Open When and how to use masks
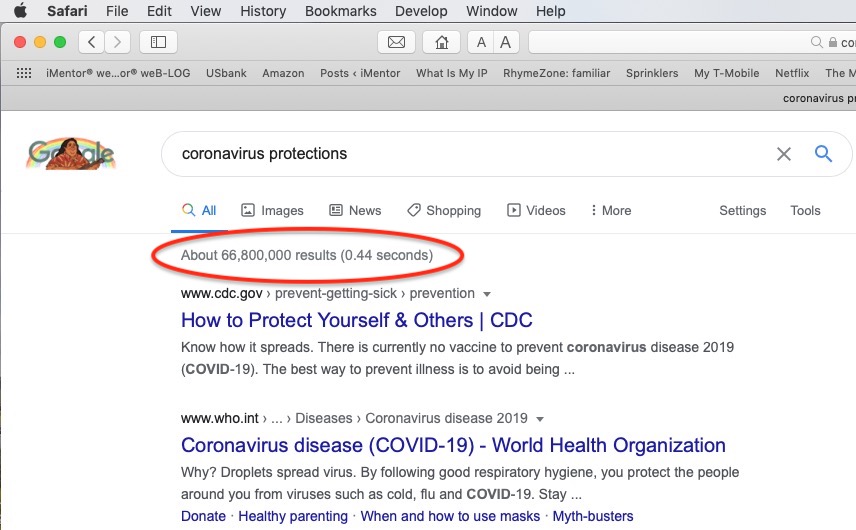The image size is (856, 530). (450, 516)
